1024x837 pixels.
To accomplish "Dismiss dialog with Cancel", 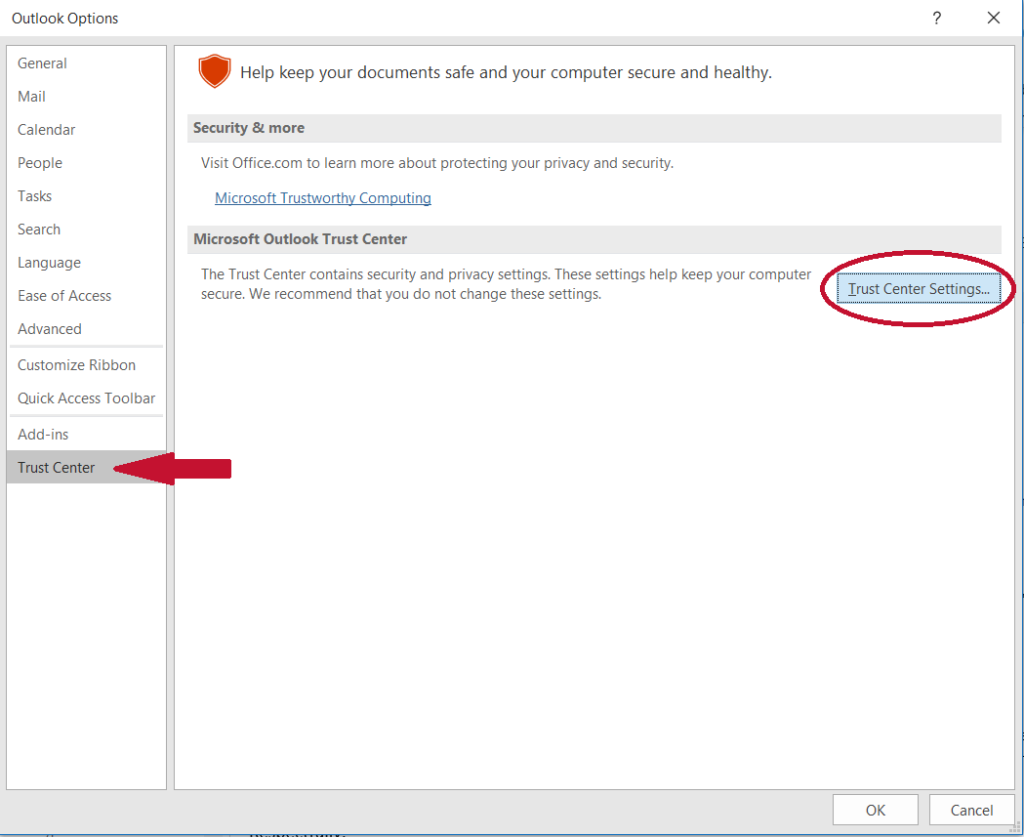I will point(969,809).
